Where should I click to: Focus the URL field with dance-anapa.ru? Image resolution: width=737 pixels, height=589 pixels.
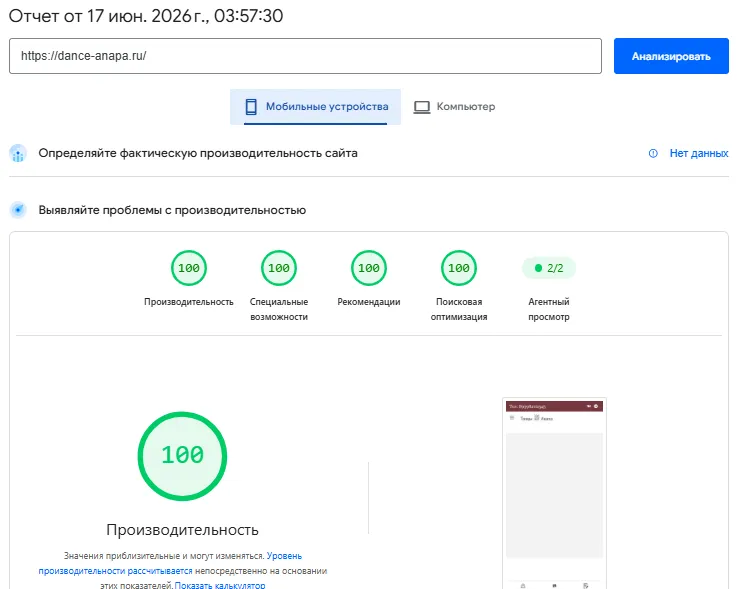(x=305, y=56)
